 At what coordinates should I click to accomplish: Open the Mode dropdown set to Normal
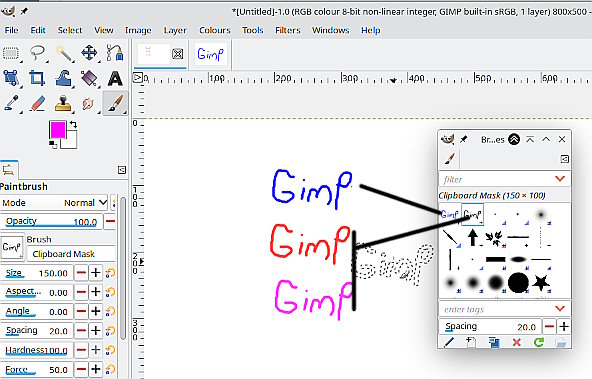click(54, 203)
